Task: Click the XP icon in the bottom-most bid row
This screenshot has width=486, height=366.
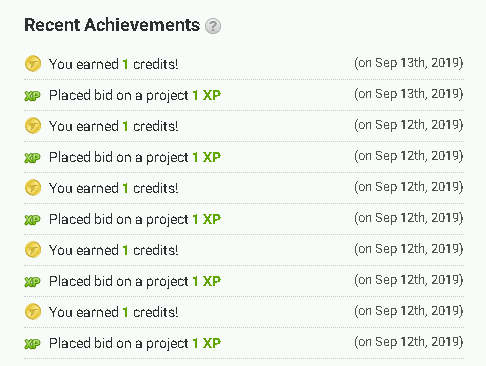Action: (x=32, y=344)
